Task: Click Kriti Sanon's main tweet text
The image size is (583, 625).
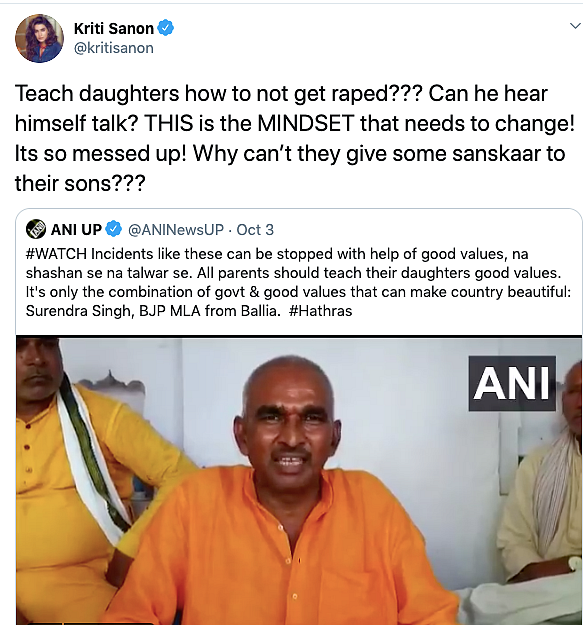Action: click(295, 138)
